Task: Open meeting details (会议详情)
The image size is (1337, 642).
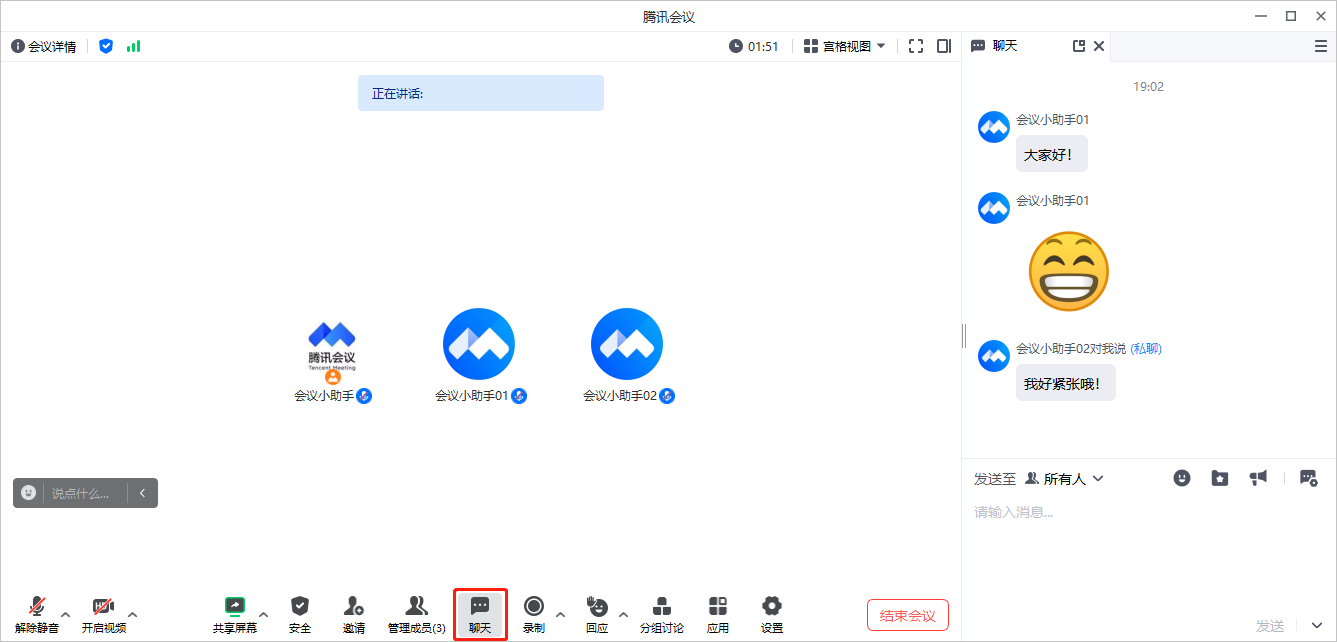Action: 44,46
